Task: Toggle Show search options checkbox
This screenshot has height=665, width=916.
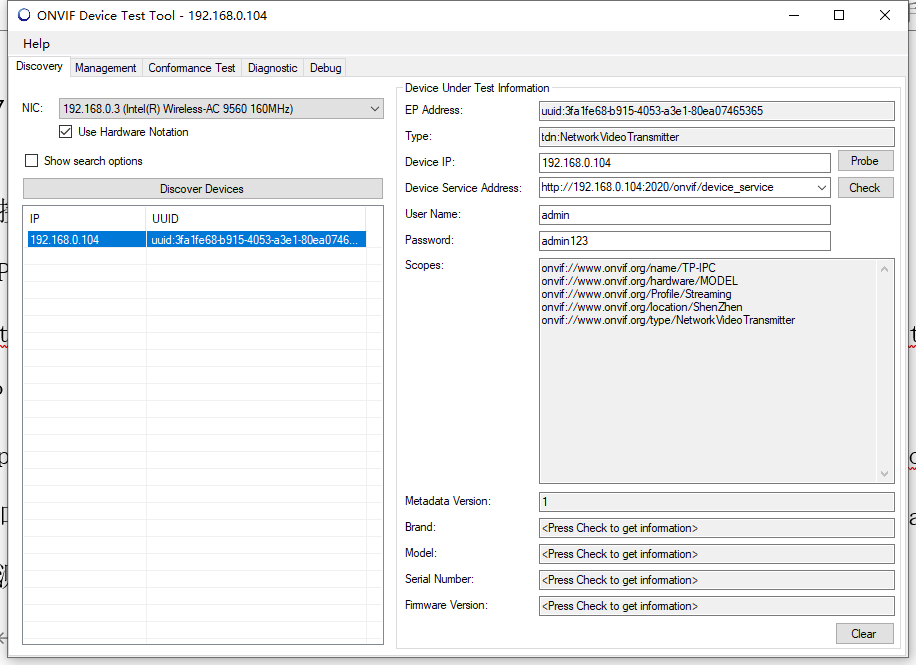Action: click(x=32, y=161)
